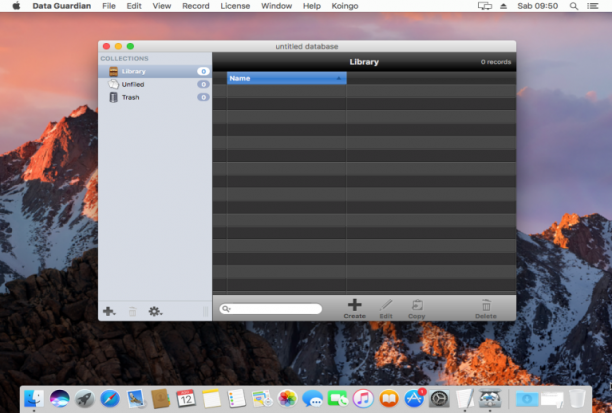Open the Downloads folder in Dock

pyautogui.click(x=527, y=399)
